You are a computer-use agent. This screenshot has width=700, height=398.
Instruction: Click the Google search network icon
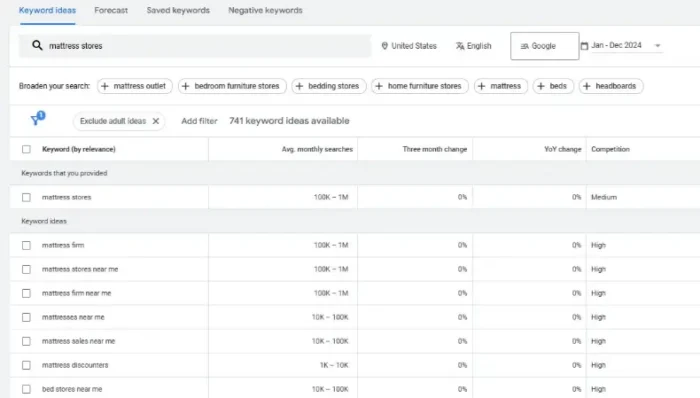pos(525,46)
